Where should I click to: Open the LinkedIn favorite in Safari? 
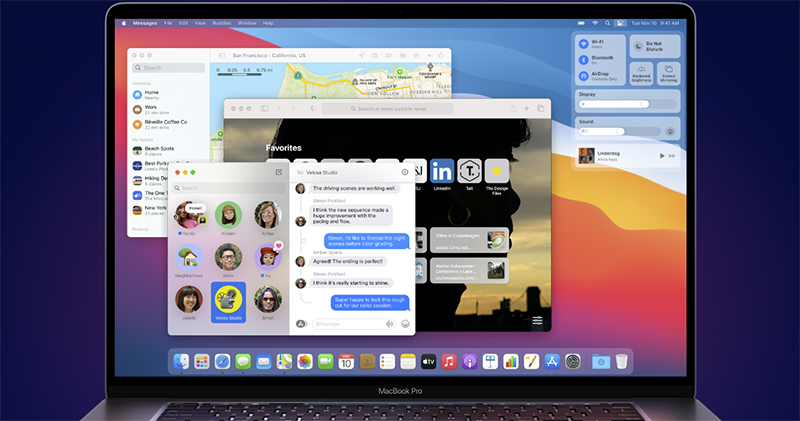[x=441, y=171]
